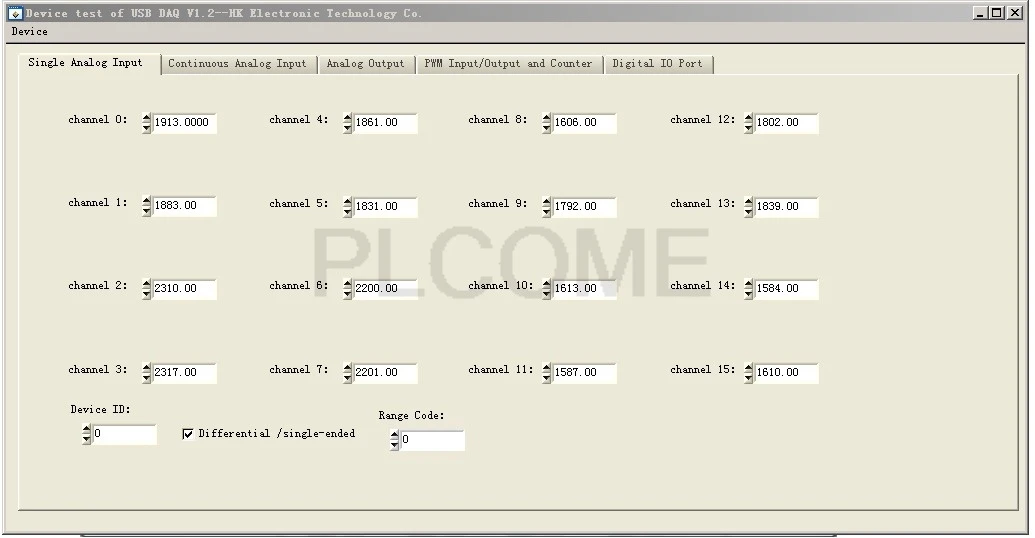Switch to Digital IO Port tab

tap(657, 64)
